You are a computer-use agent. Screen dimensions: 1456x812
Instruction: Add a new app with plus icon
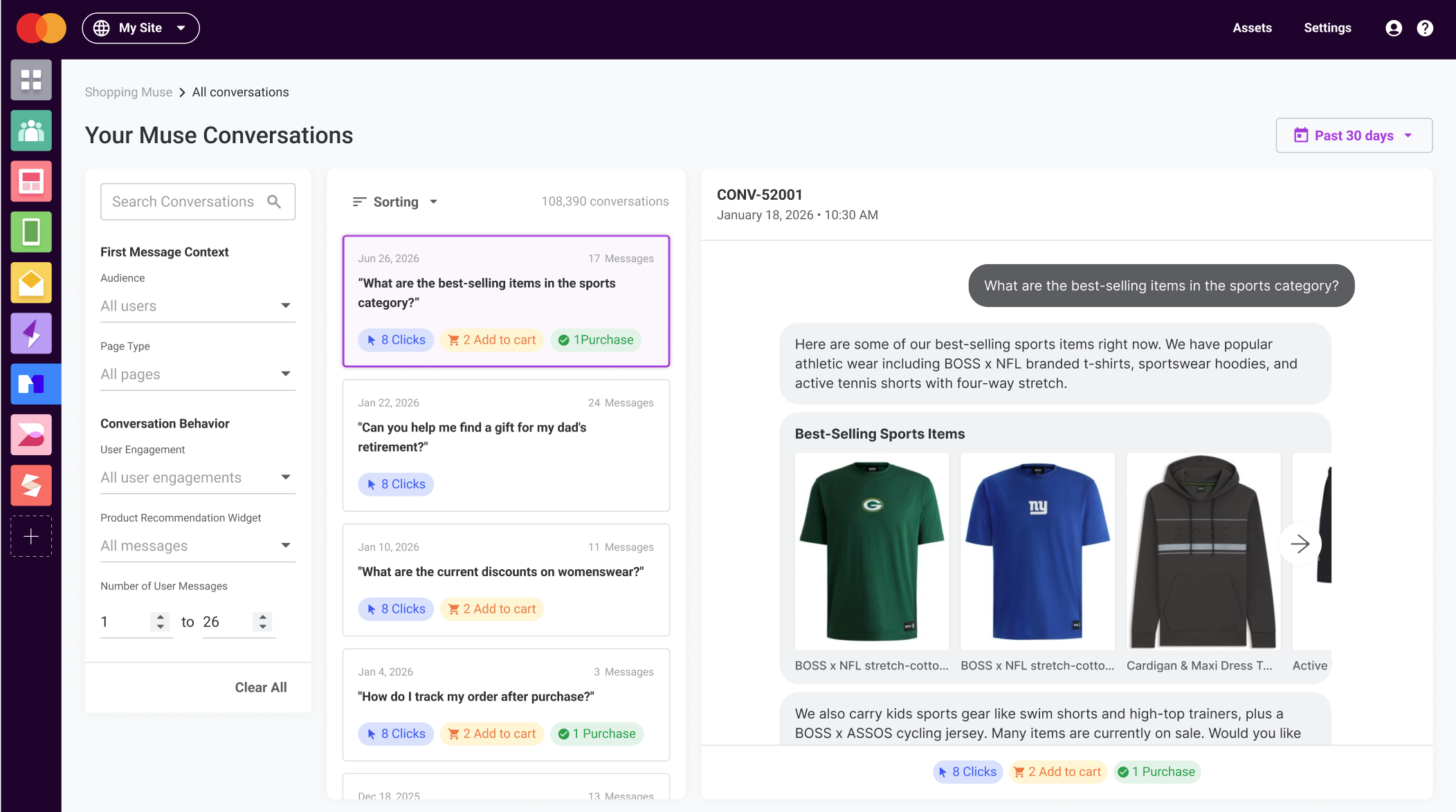point(31,536)
